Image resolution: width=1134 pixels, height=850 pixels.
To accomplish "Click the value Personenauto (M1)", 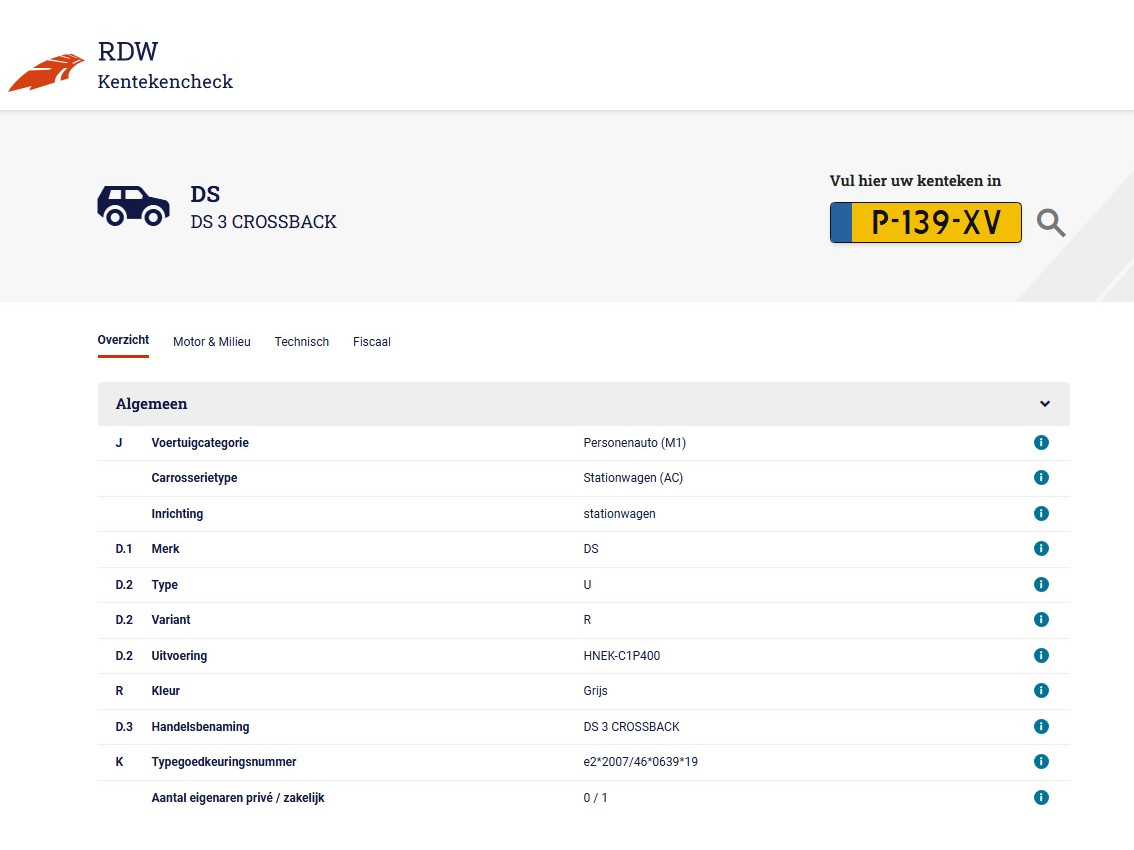I will 634,443.
